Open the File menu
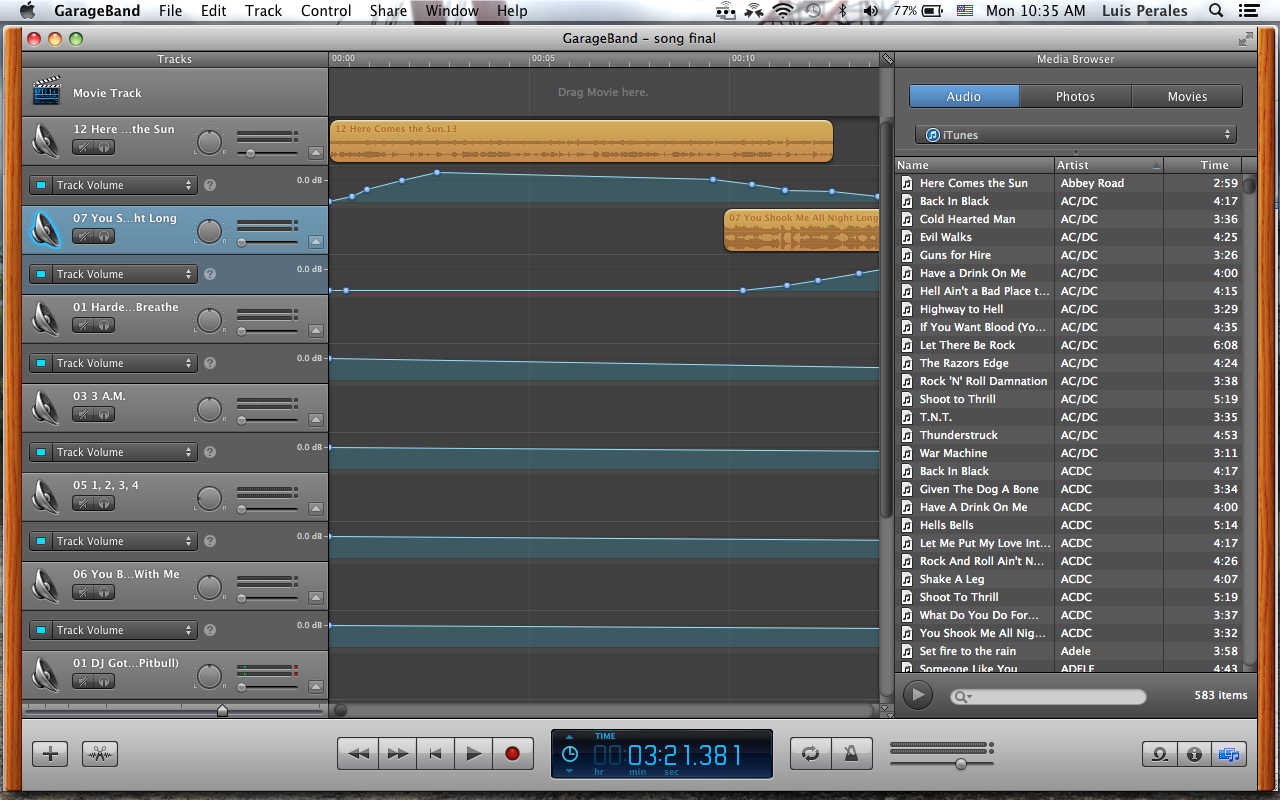 (170, 11)
